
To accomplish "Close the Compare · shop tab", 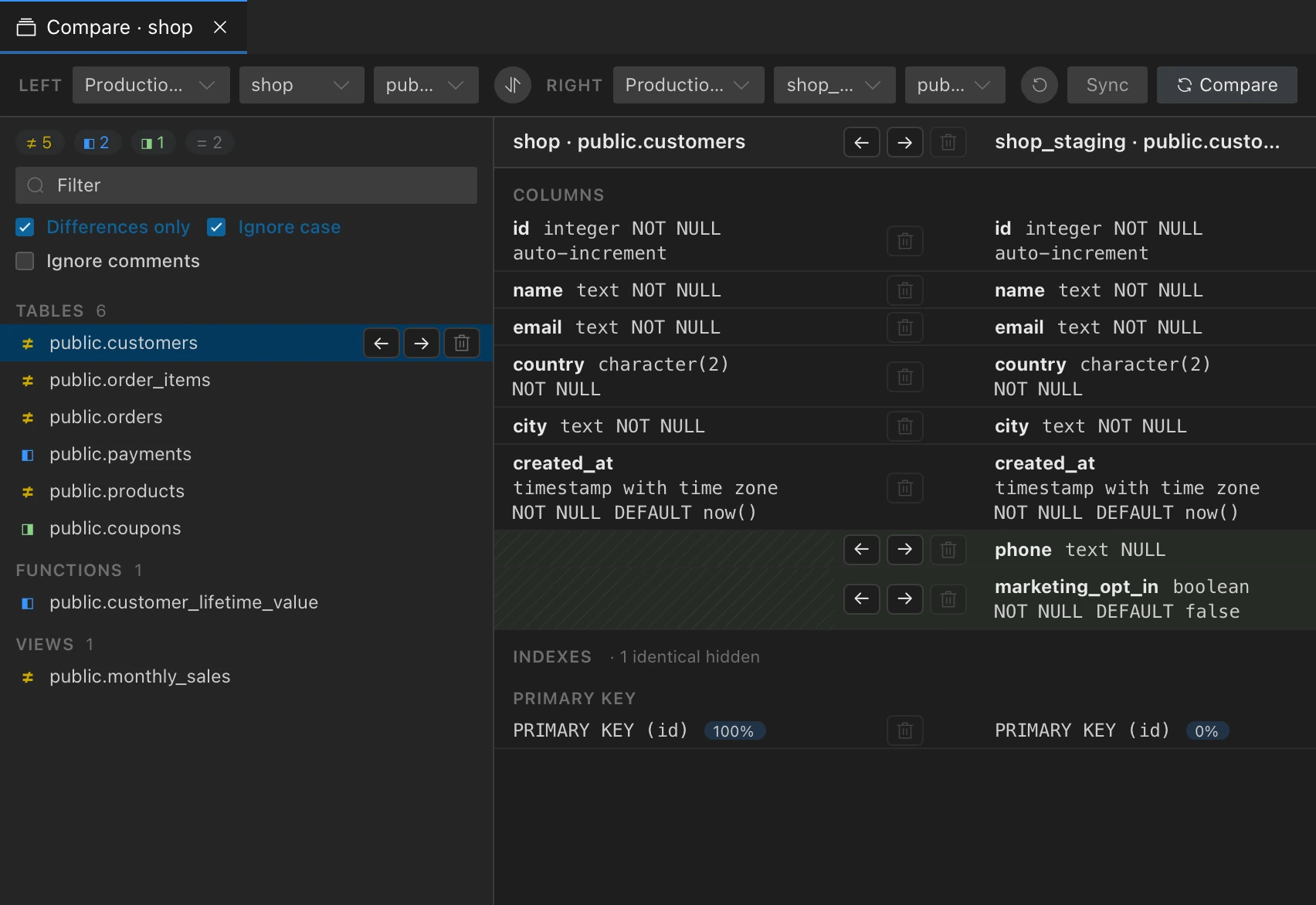I will click(x=220, y=28).
